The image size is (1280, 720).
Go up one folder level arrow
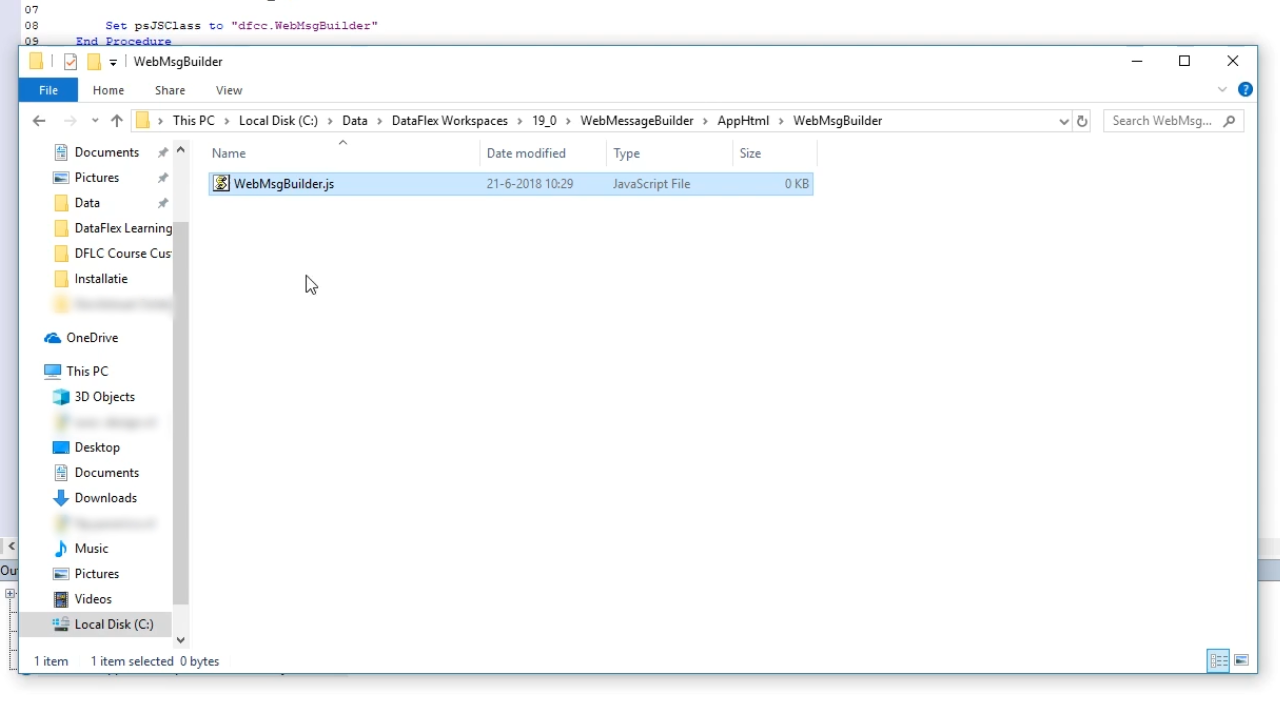coord(117,121)
